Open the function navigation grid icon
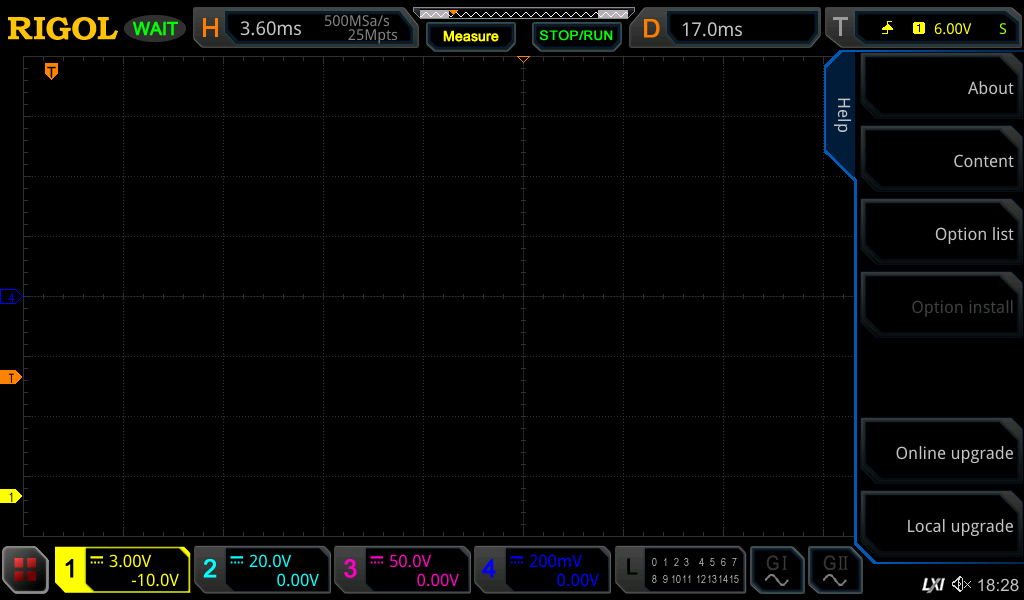Viewport: 1024px width, 600px height. click(25, 570)
